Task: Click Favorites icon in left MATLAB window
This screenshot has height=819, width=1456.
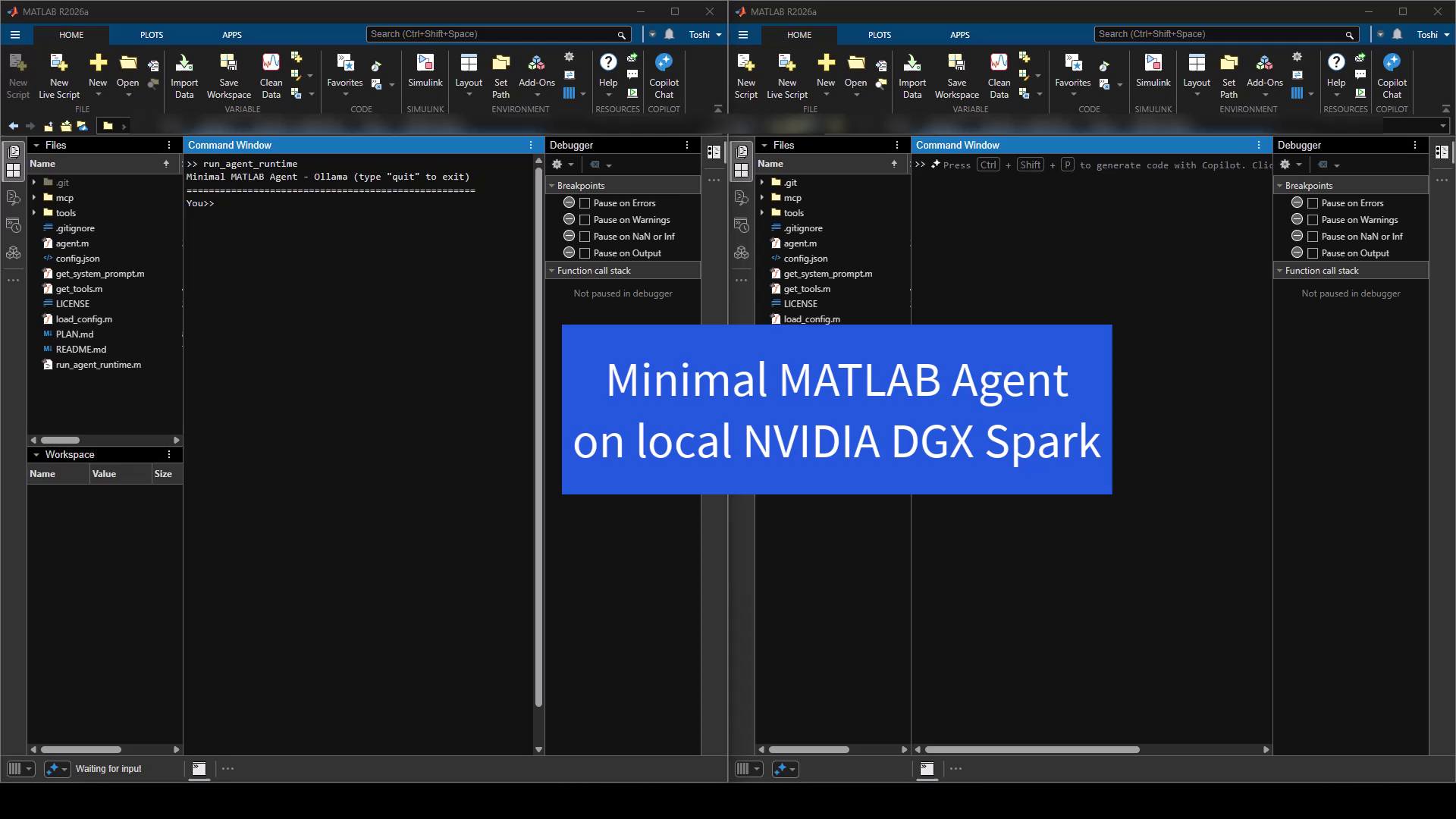Action: [x=345, y=62]
